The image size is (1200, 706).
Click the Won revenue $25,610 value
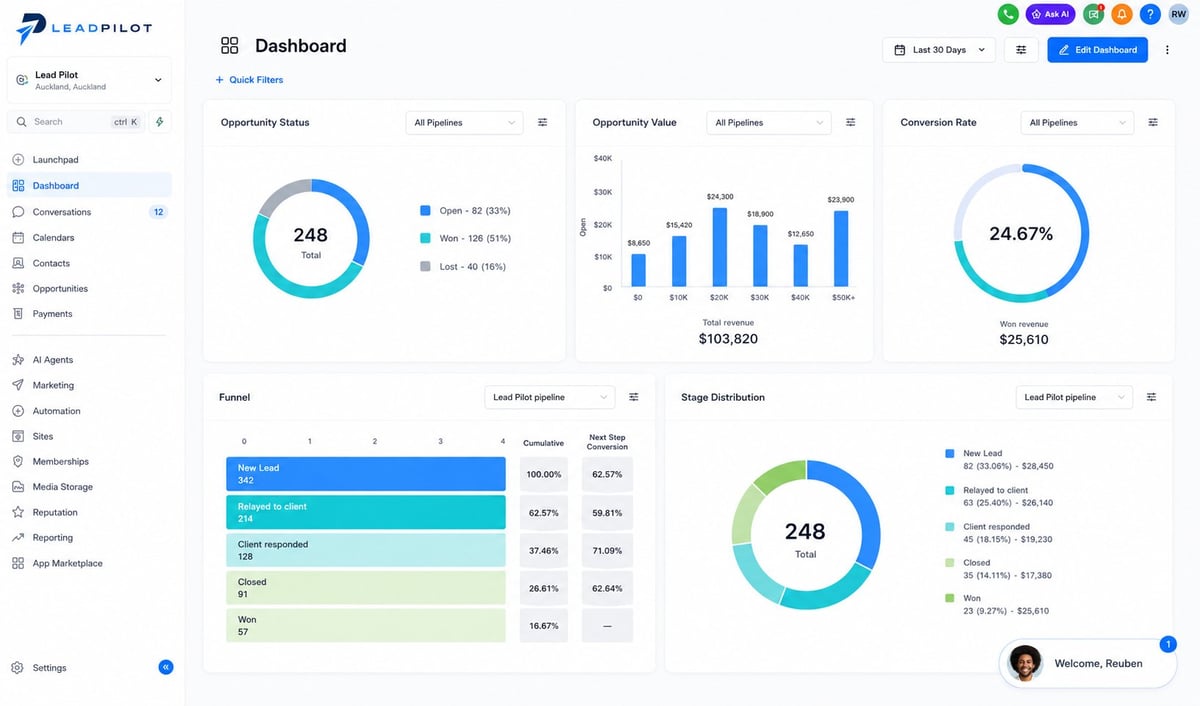coord(1024,340)
